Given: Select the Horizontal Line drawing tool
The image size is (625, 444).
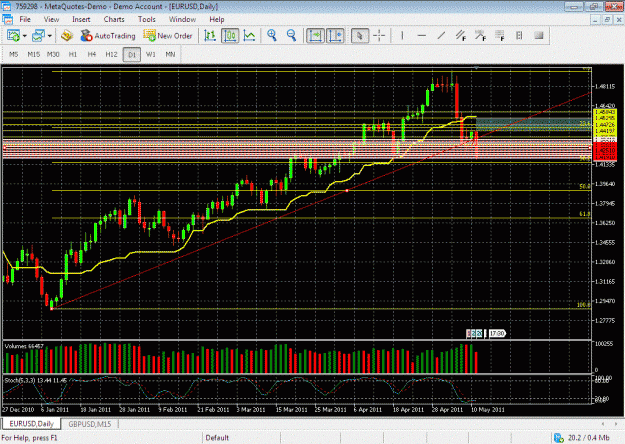Looking at the screenshot, I should tap(422, 36).
